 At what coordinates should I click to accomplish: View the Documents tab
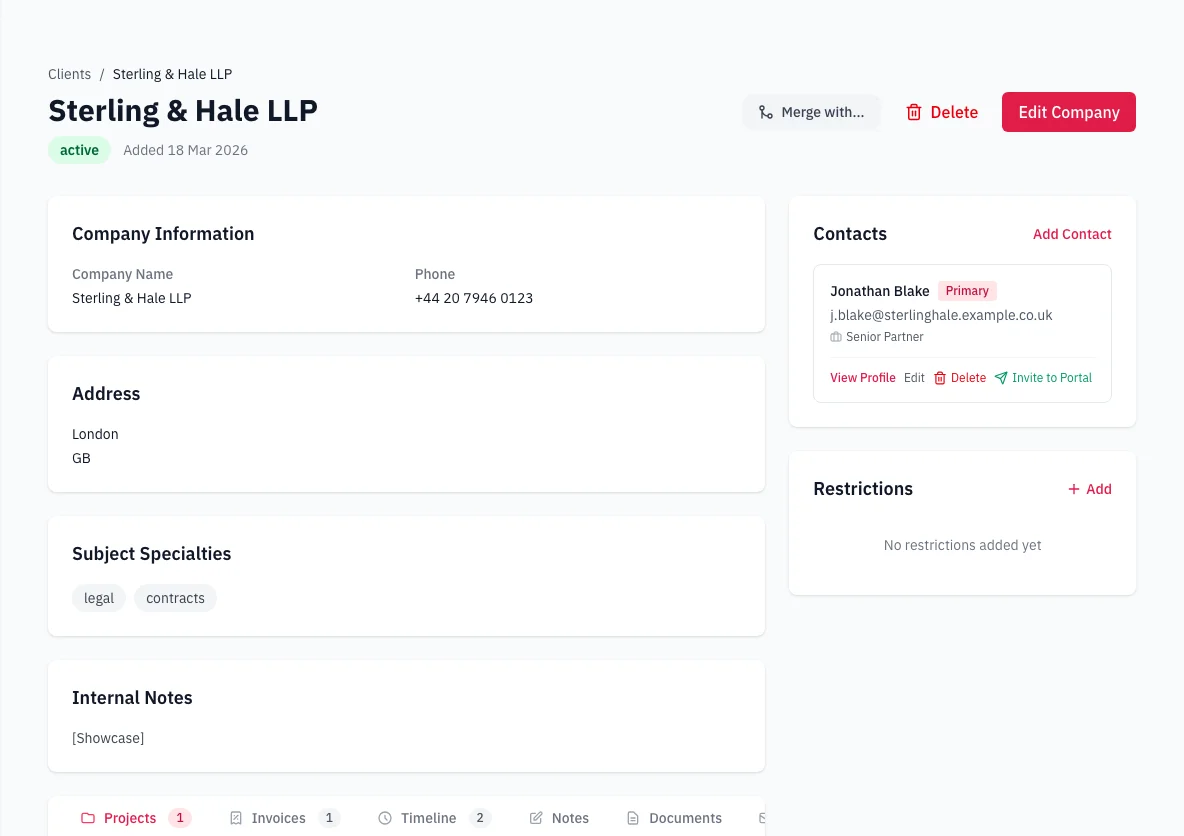tap(686, 817)
